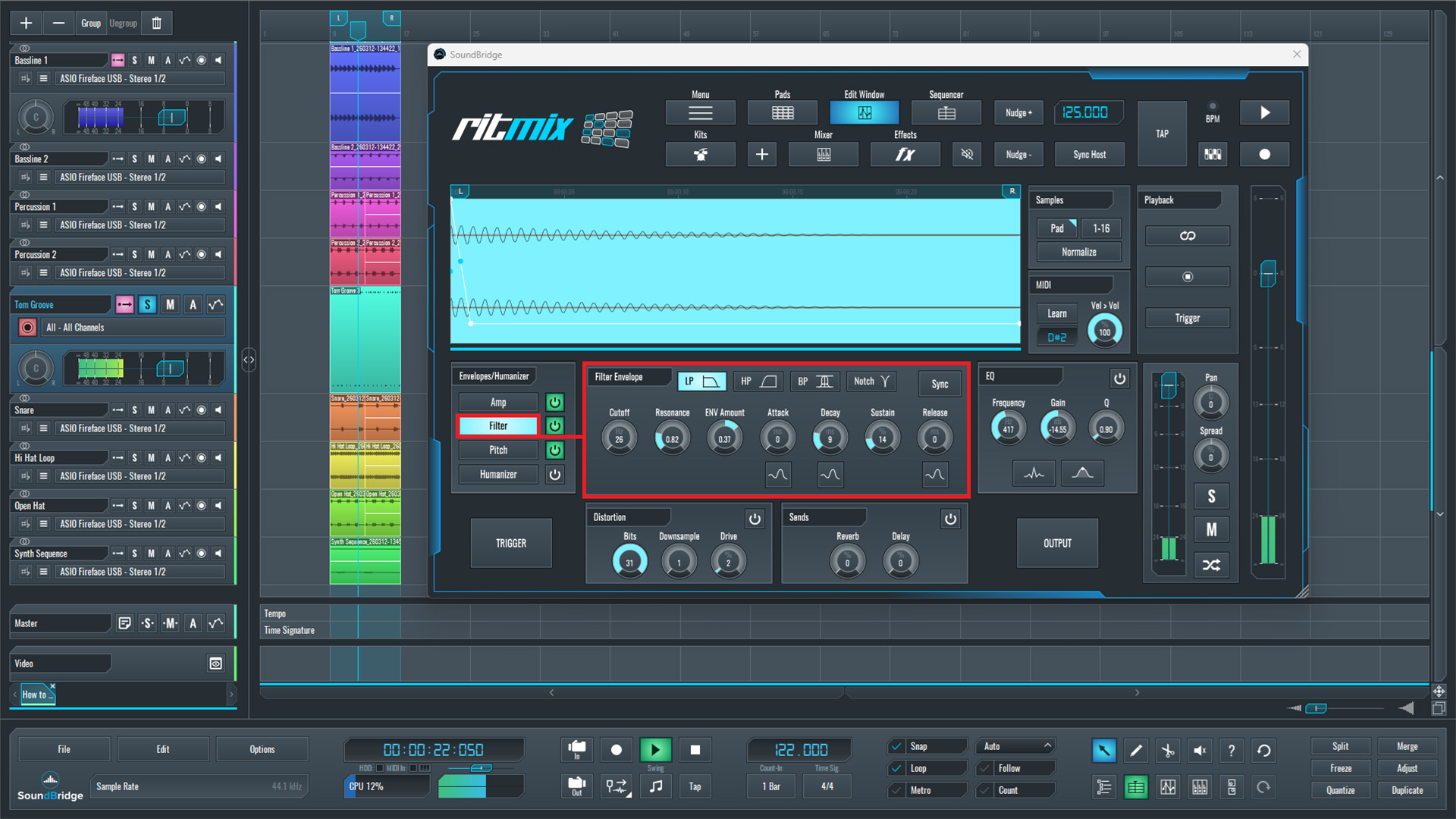Toggle the Filter envelope power button
Screen dimensions: 1456x819
point(555,426)
